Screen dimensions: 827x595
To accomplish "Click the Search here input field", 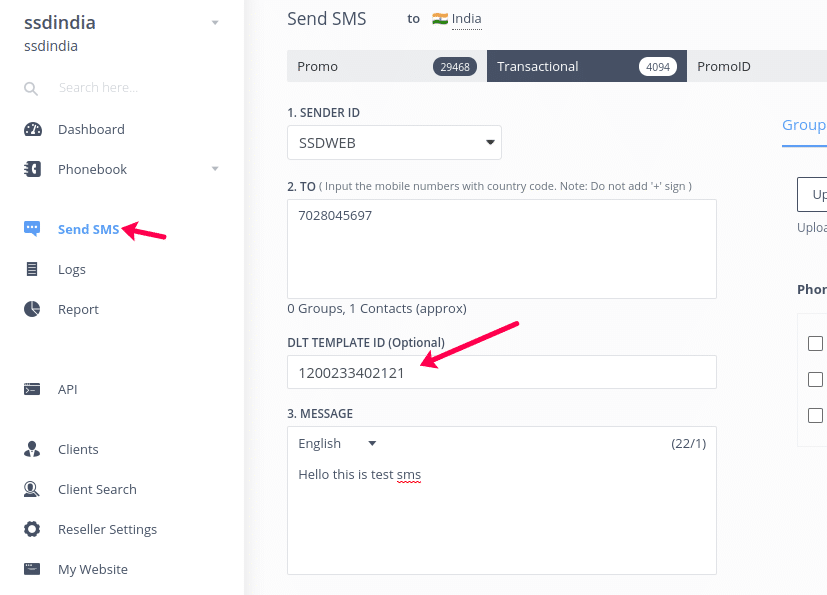I will pyautogui.click(x=98, y=88).
